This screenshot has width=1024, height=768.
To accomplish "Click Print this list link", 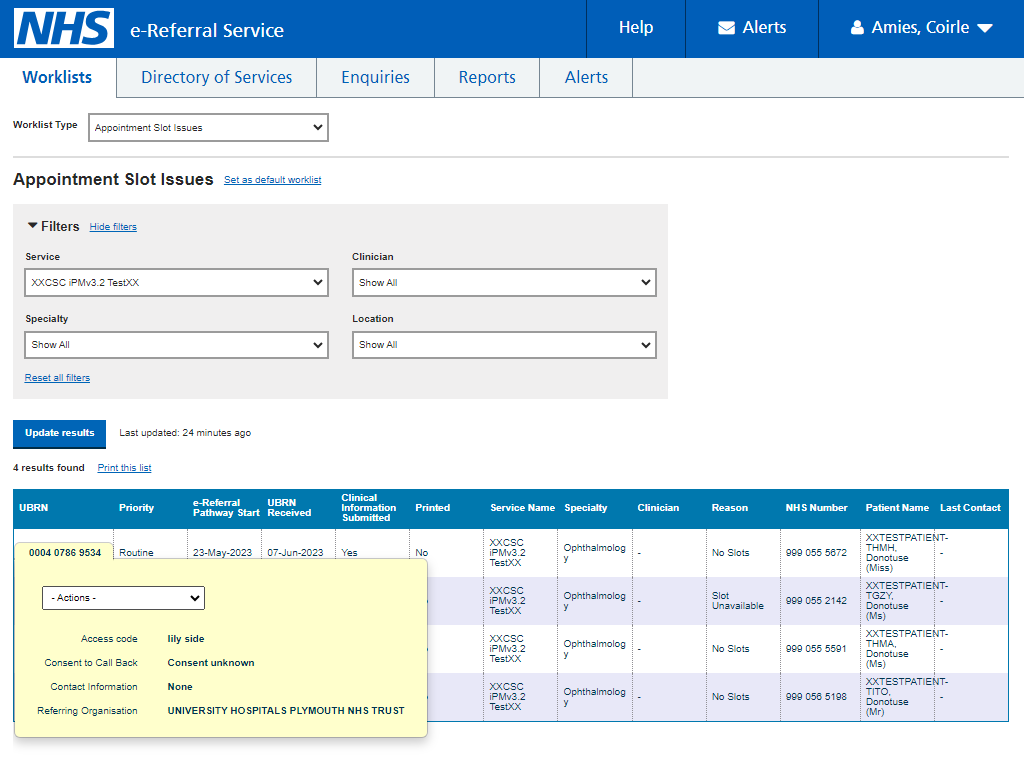I will coord(124,468).
